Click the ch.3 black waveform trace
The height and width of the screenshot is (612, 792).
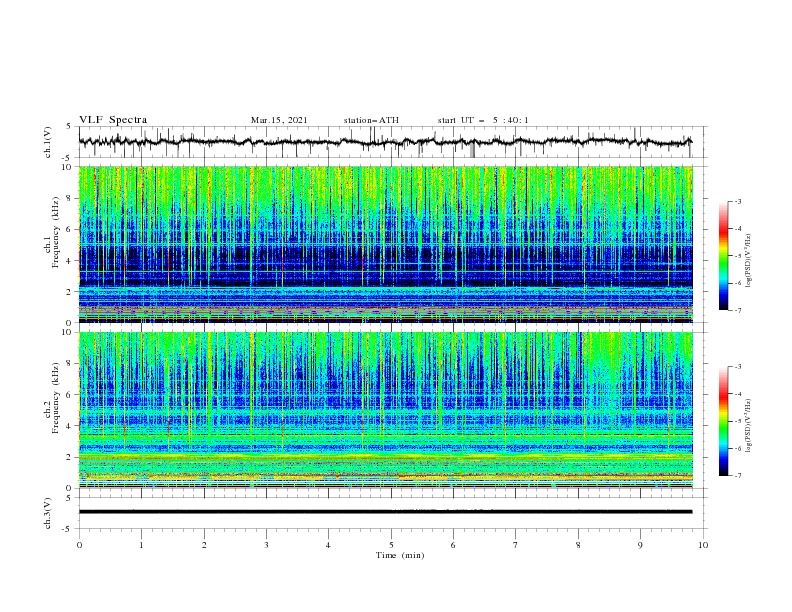coord(385,512)
